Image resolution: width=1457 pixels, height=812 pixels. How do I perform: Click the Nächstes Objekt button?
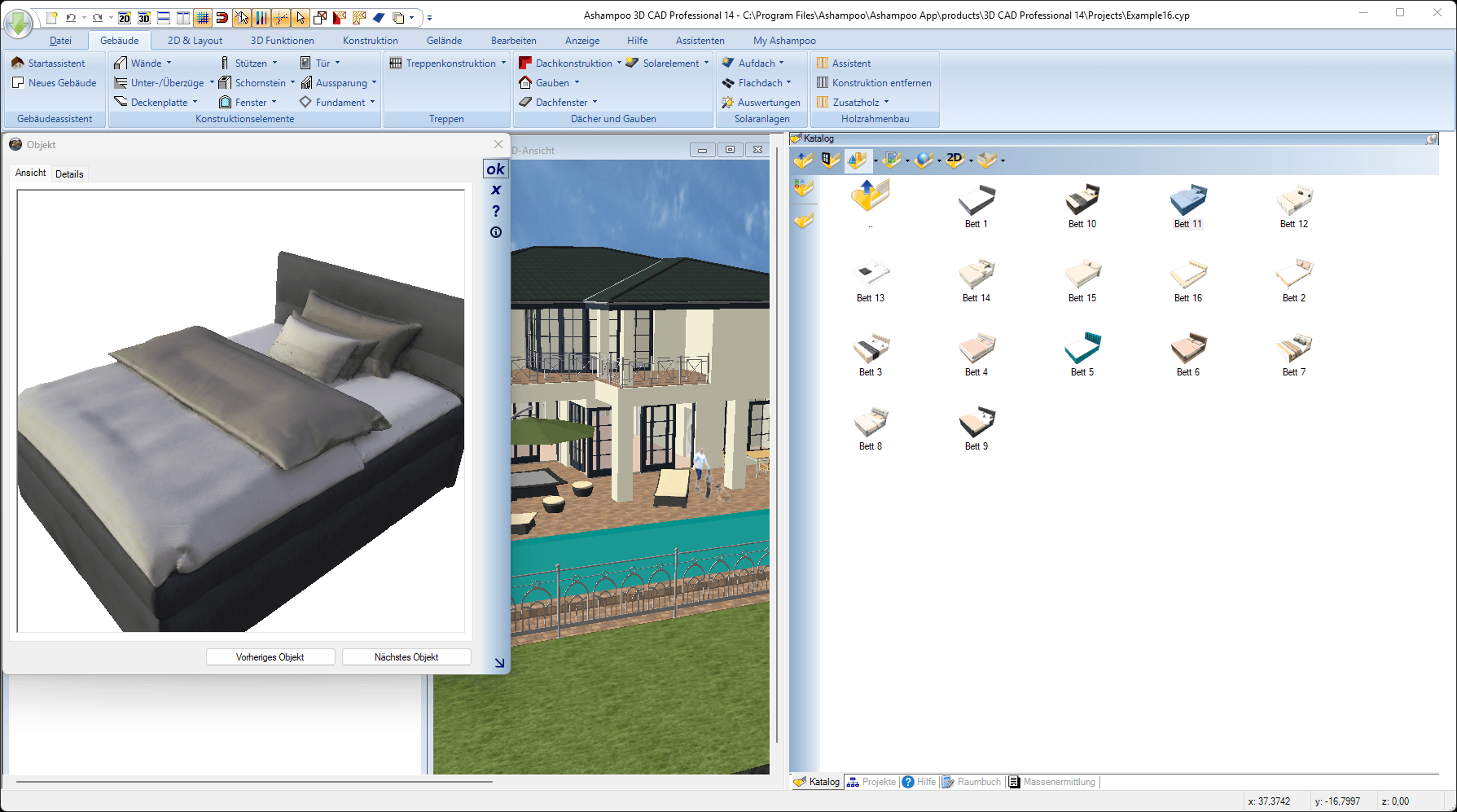tap(406, 656)
